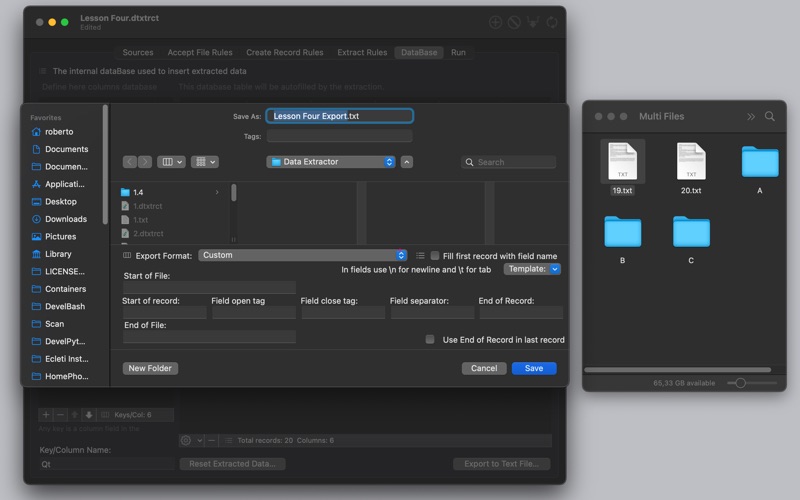Expand the Data Extractor location dropdown

coord(333,162)
